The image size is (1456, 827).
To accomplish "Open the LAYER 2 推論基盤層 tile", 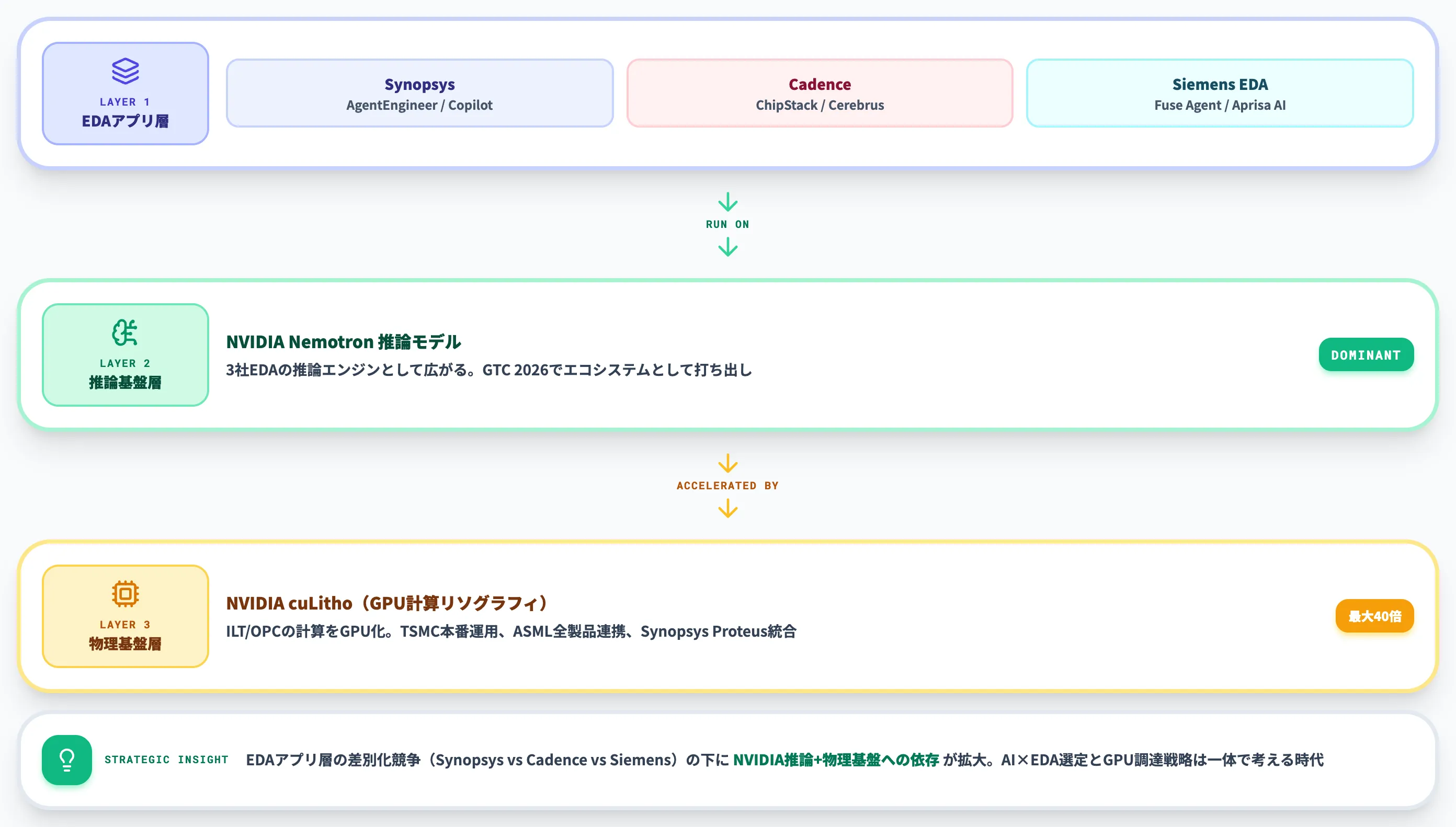I will click(x=126, y=355).
